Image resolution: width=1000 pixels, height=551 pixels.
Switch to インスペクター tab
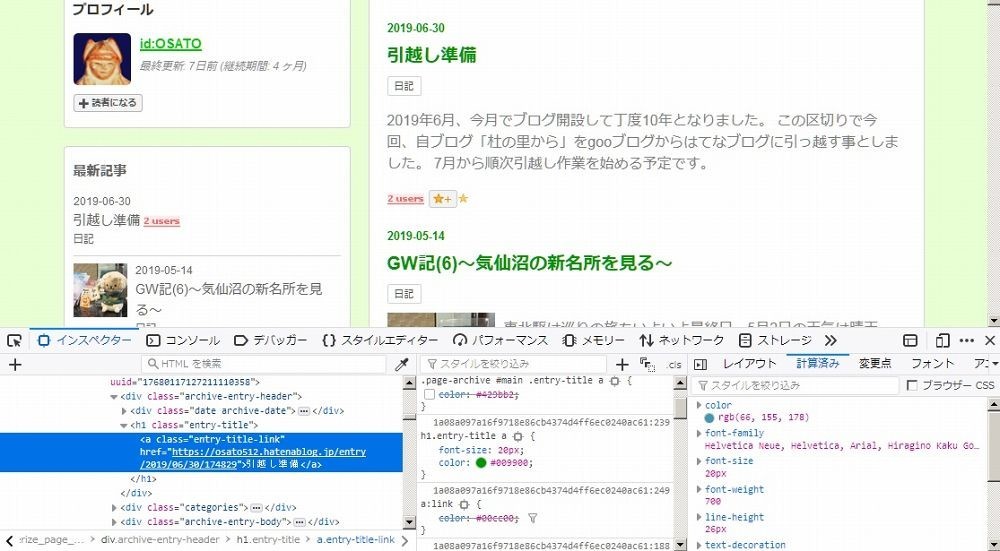point(84,341)
